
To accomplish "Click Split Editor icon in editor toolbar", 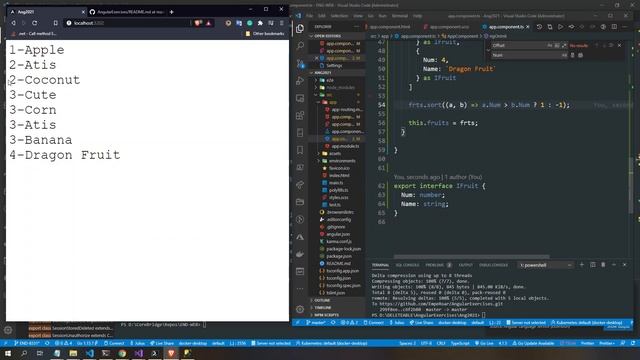I will tap(614, 27).
